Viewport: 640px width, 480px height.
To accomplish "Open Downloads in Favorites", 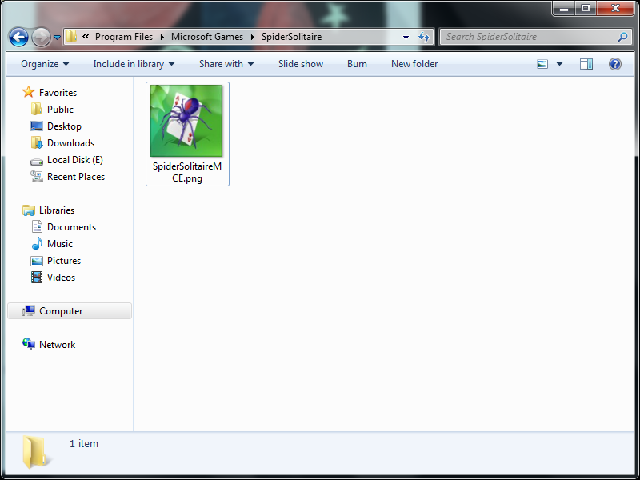I will click(70, 143).
